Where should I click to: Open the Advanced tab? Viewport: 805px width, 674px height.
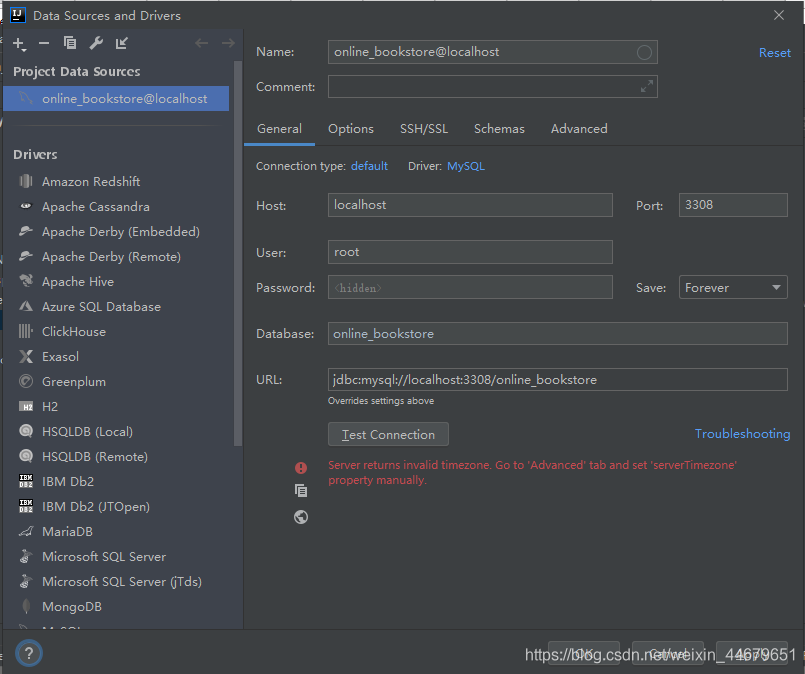579,129
